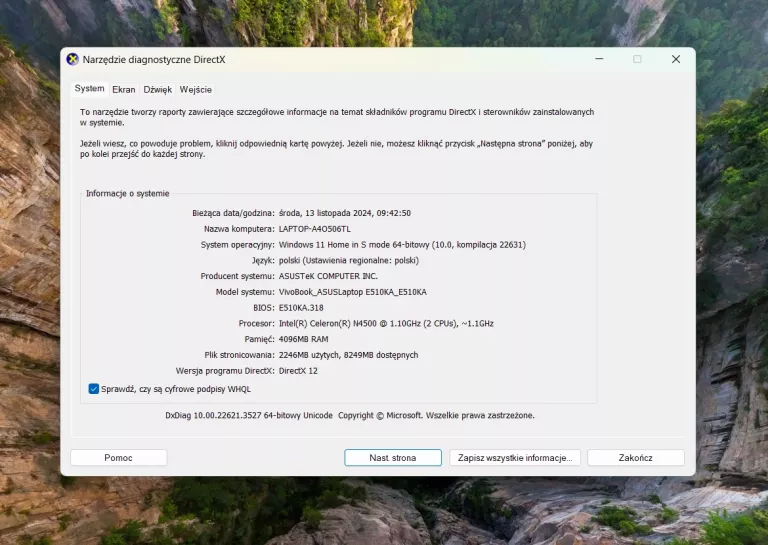Click the Pomoc button
The image size is (768, 545).
[x=119, y=457]
